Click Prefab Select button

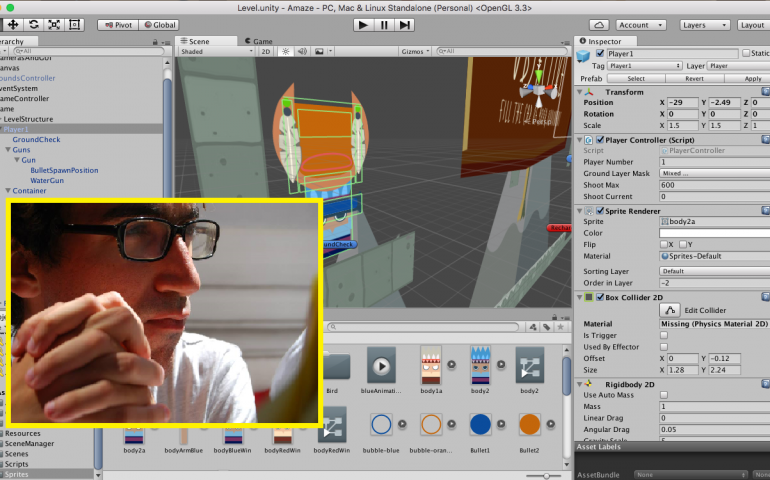point(636,79)
